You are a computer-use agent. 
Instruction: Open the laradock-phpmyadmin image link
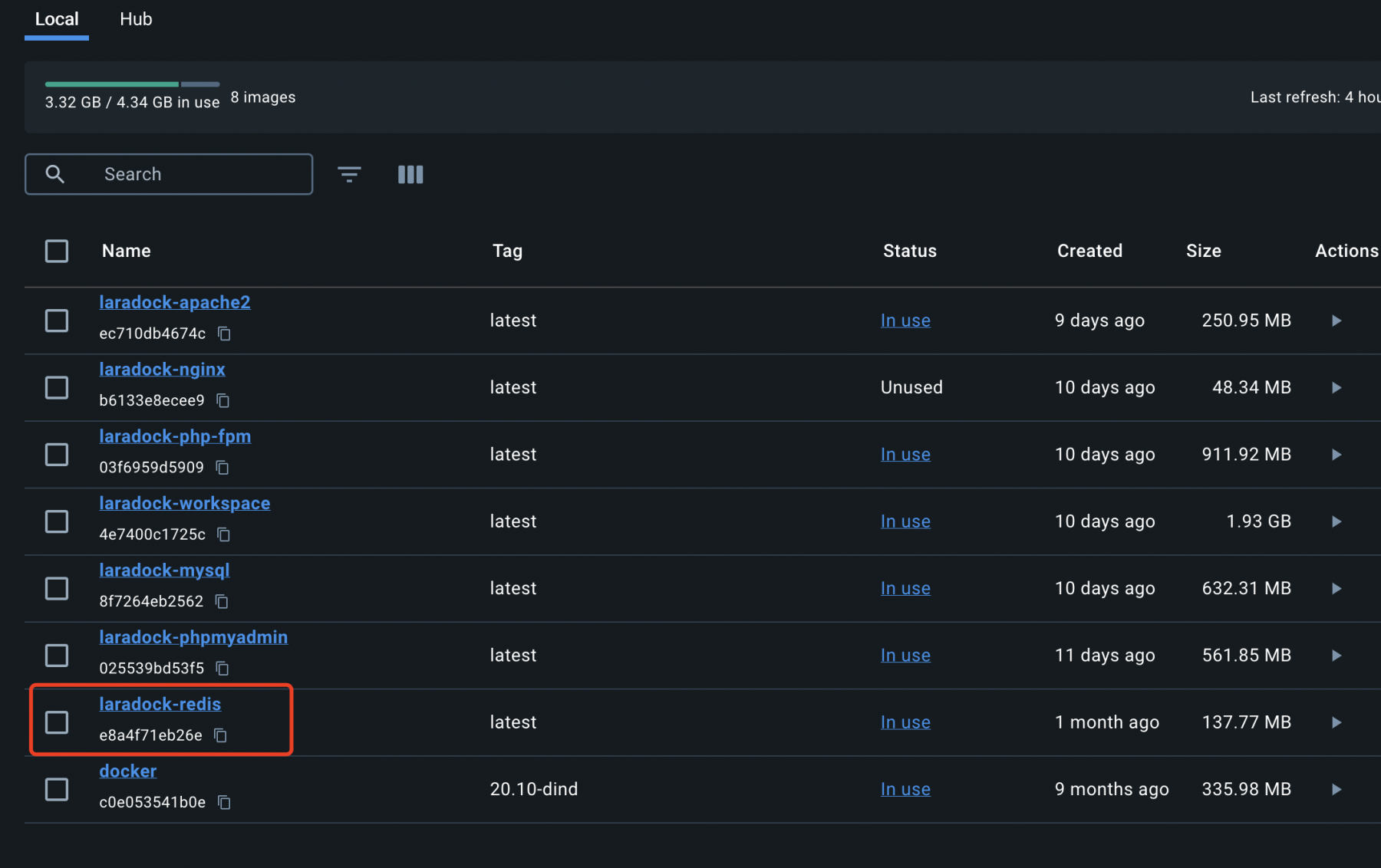tap(193, 637)
